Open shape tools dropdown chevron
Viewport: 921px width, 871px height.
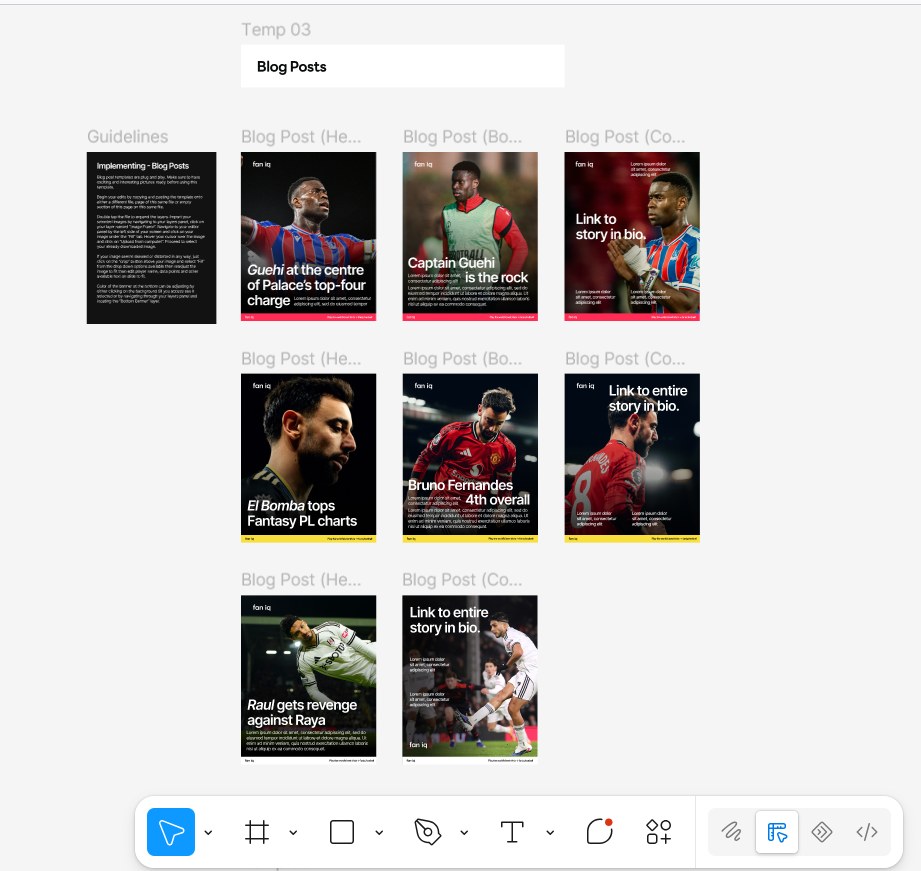(x=379, y=832)
